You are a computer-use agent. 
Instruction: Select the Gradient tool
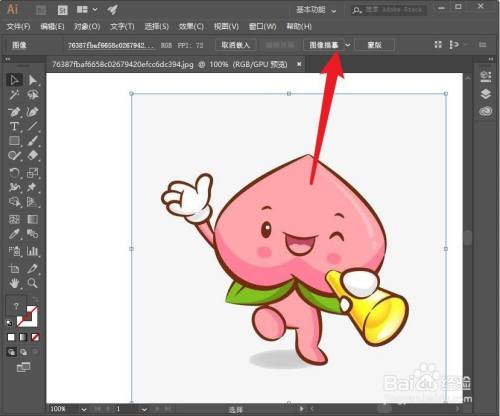33,219
